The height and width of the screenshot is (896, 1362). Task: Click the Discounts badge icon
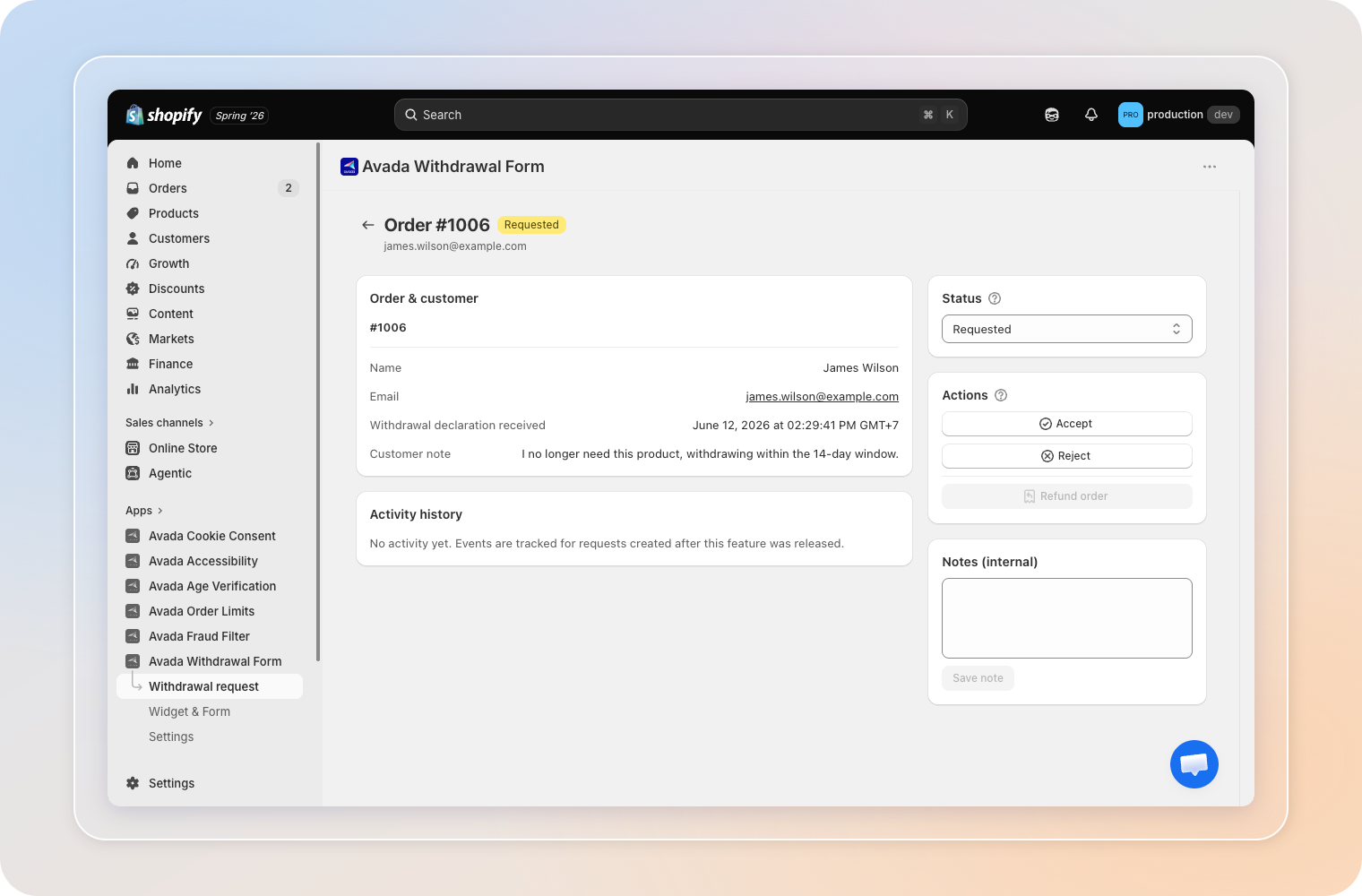pos(133,289)
